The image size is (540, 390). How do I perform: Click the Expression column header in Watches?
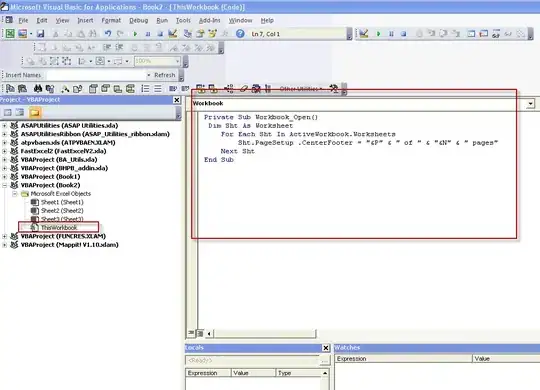[x=403, y=359]
